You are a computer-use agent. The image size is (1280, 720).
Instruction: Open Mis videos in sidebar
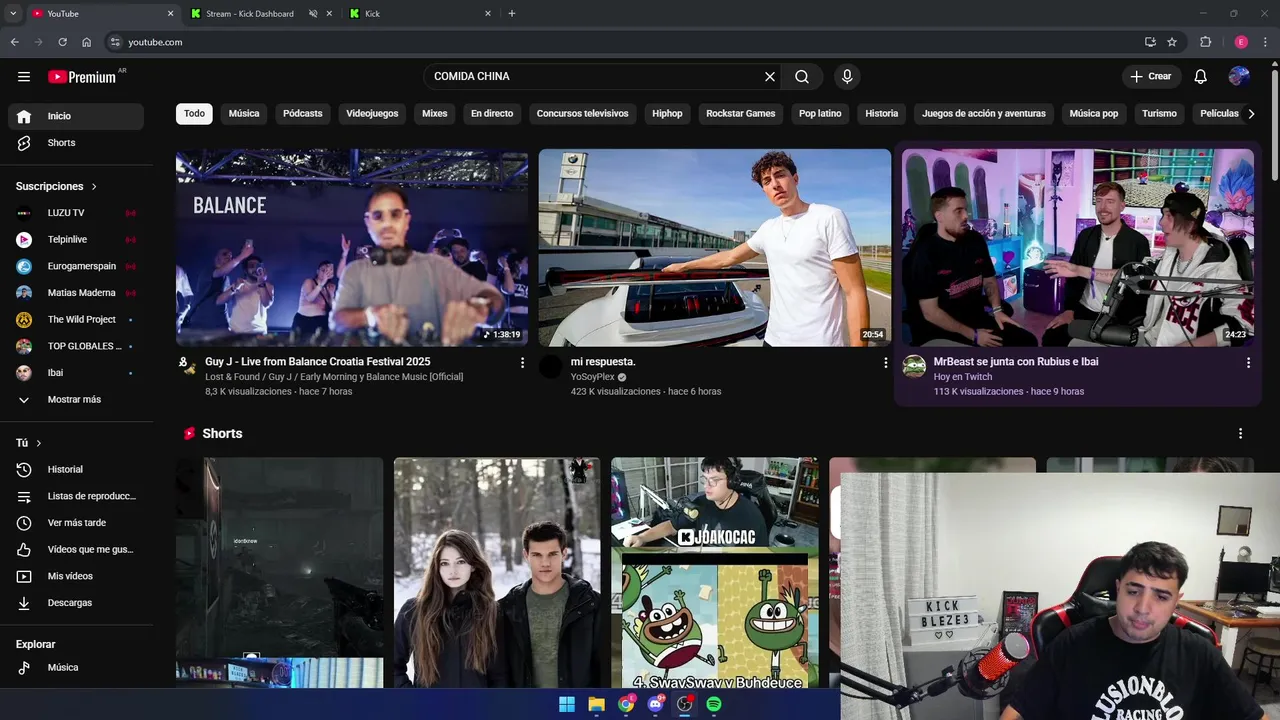(76, 576)
